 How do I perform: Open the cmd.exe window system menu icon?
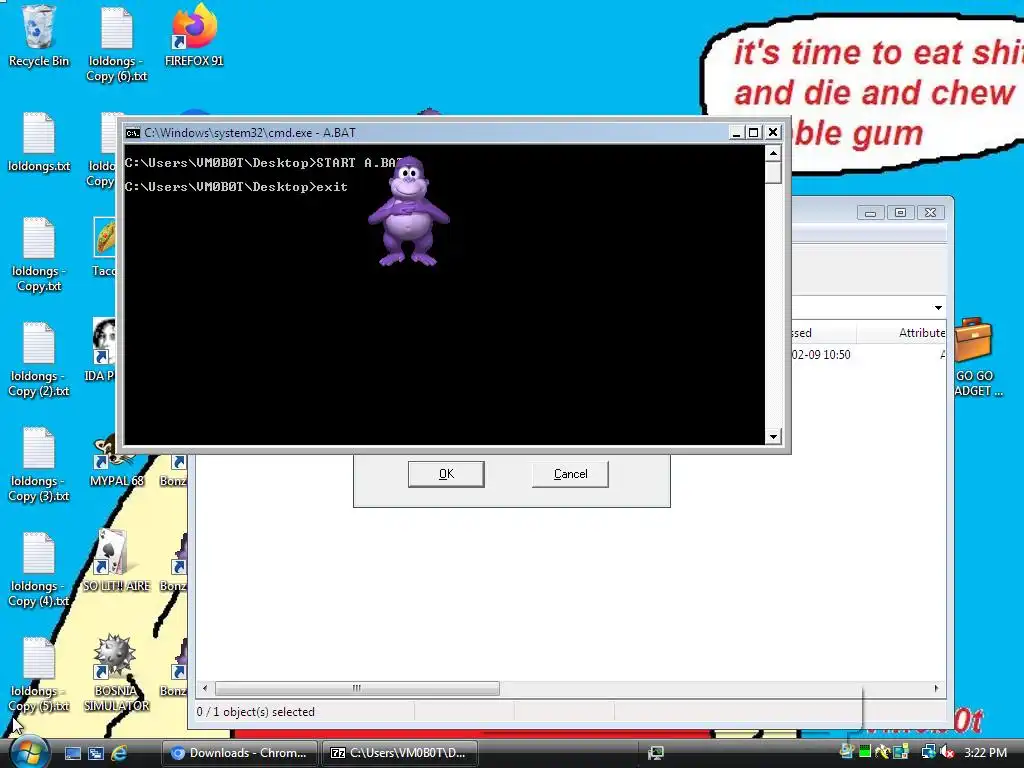[133, 133]
